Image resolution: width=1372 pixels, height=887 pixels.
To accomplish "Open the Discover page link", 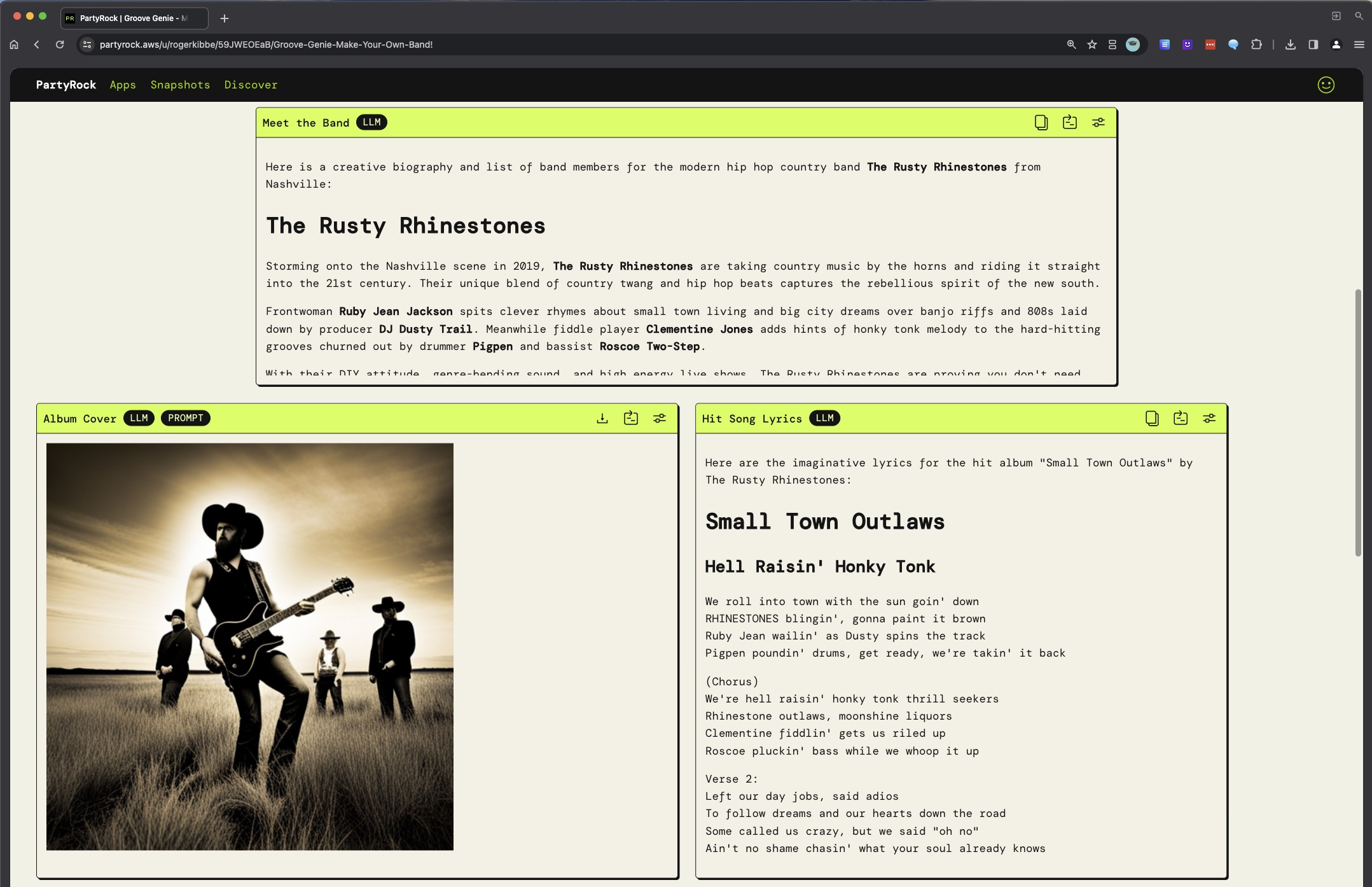I will [x=251, y=85].
